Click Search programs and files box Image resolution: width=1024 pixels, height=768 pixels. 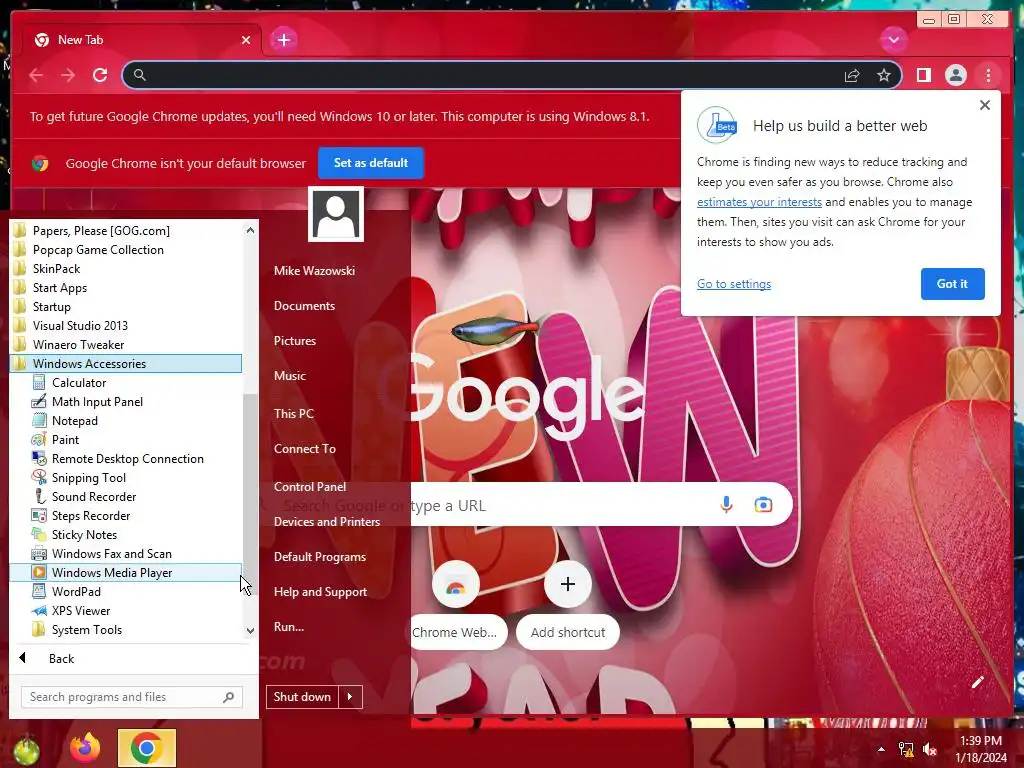point(131,697)
